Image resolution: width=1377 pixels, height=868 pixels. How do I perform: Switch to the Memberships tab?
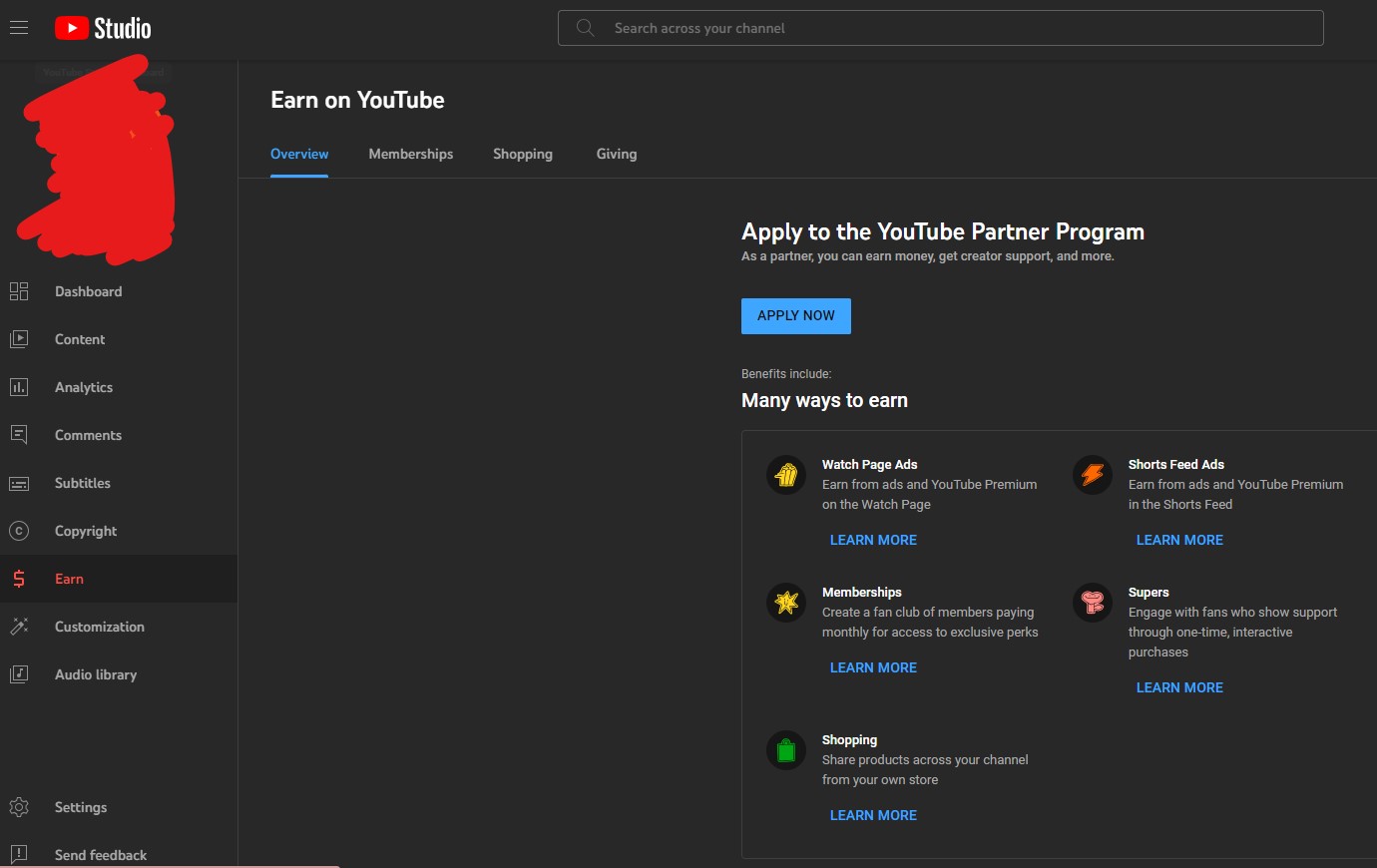click(411, 154)
